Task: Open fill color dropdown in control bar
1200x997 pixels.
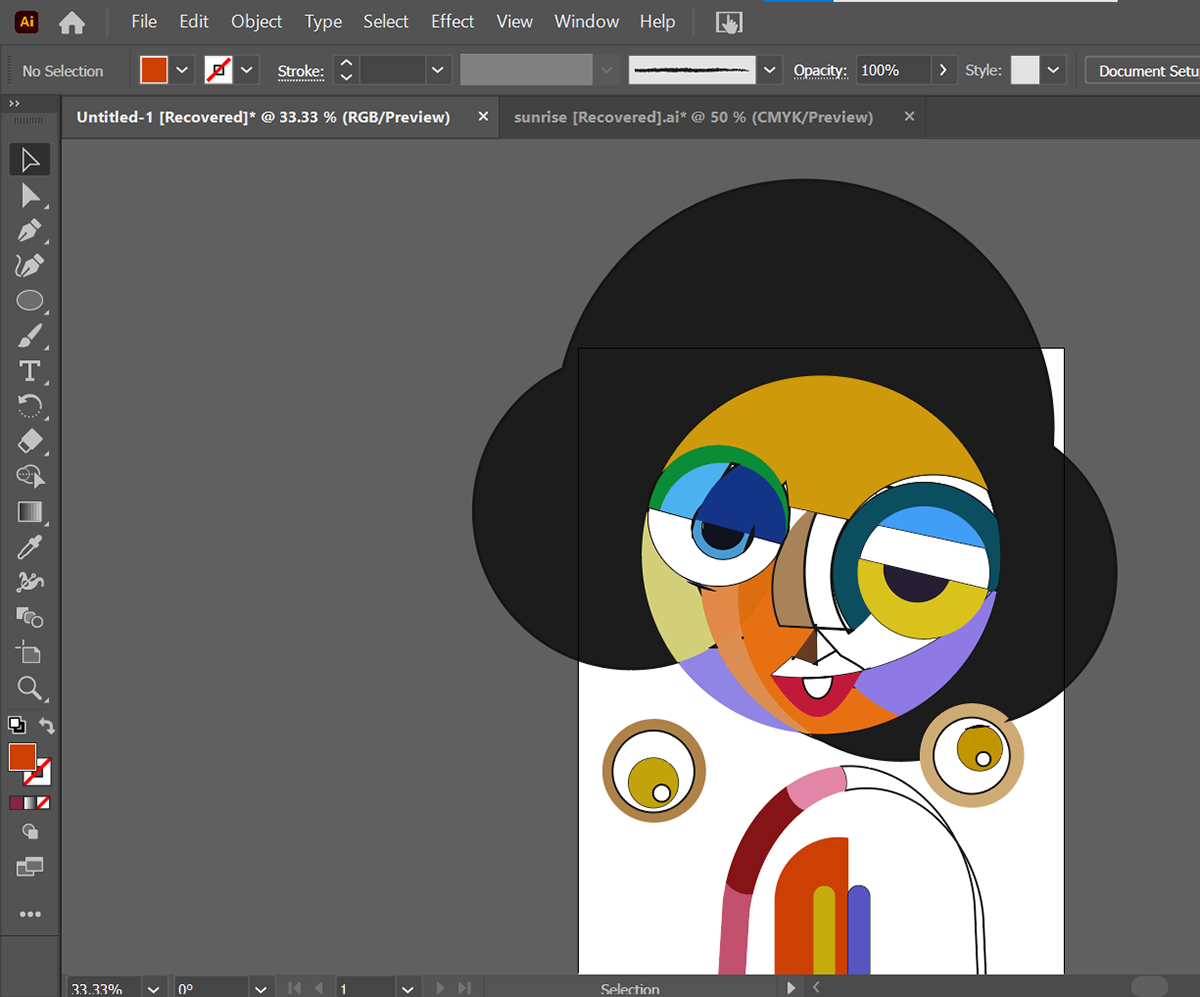Action: coord(182,70)
